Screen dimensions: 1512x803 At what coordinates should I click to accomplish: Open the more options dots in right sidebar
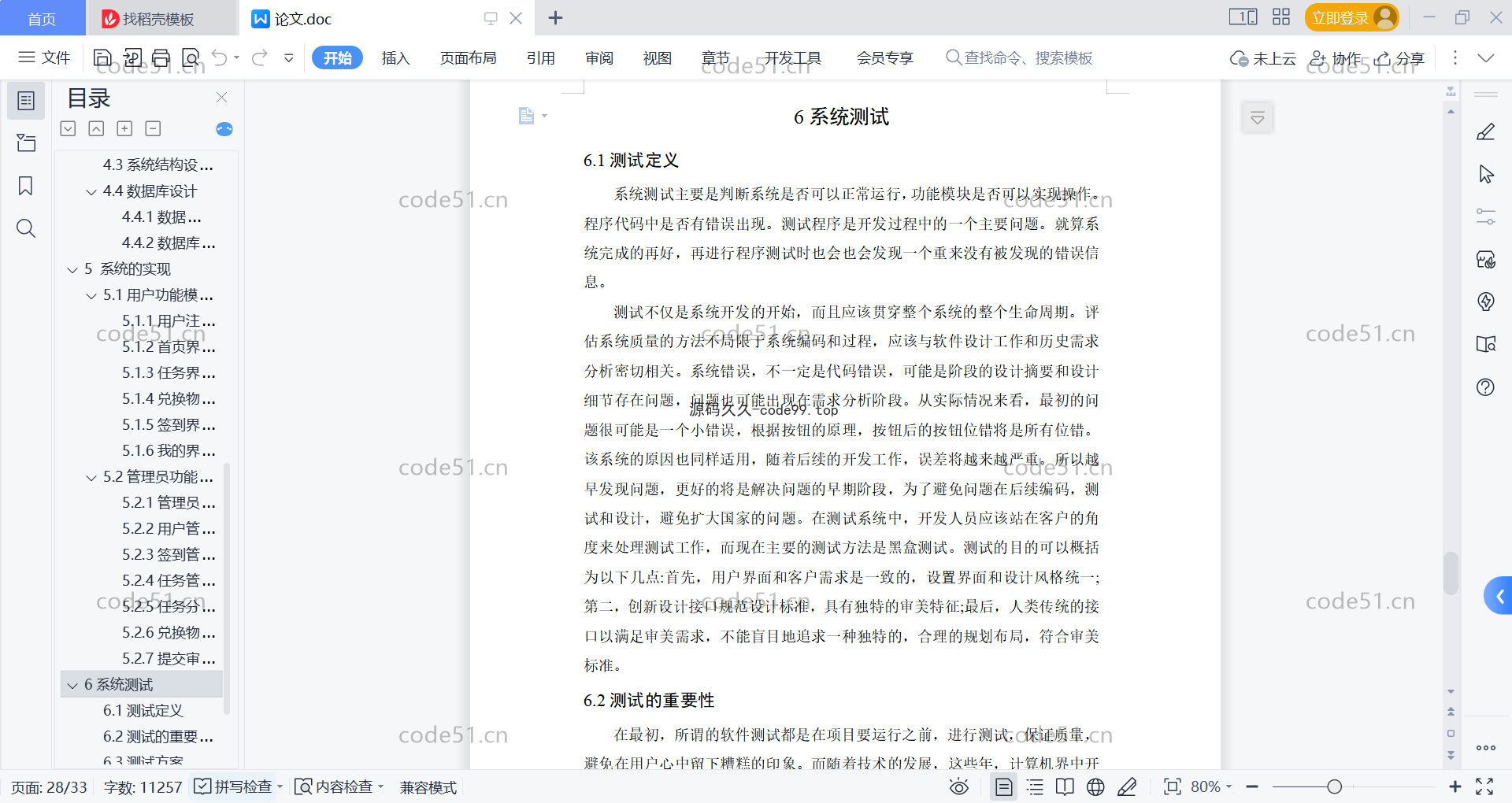[x=1486, y=748]
